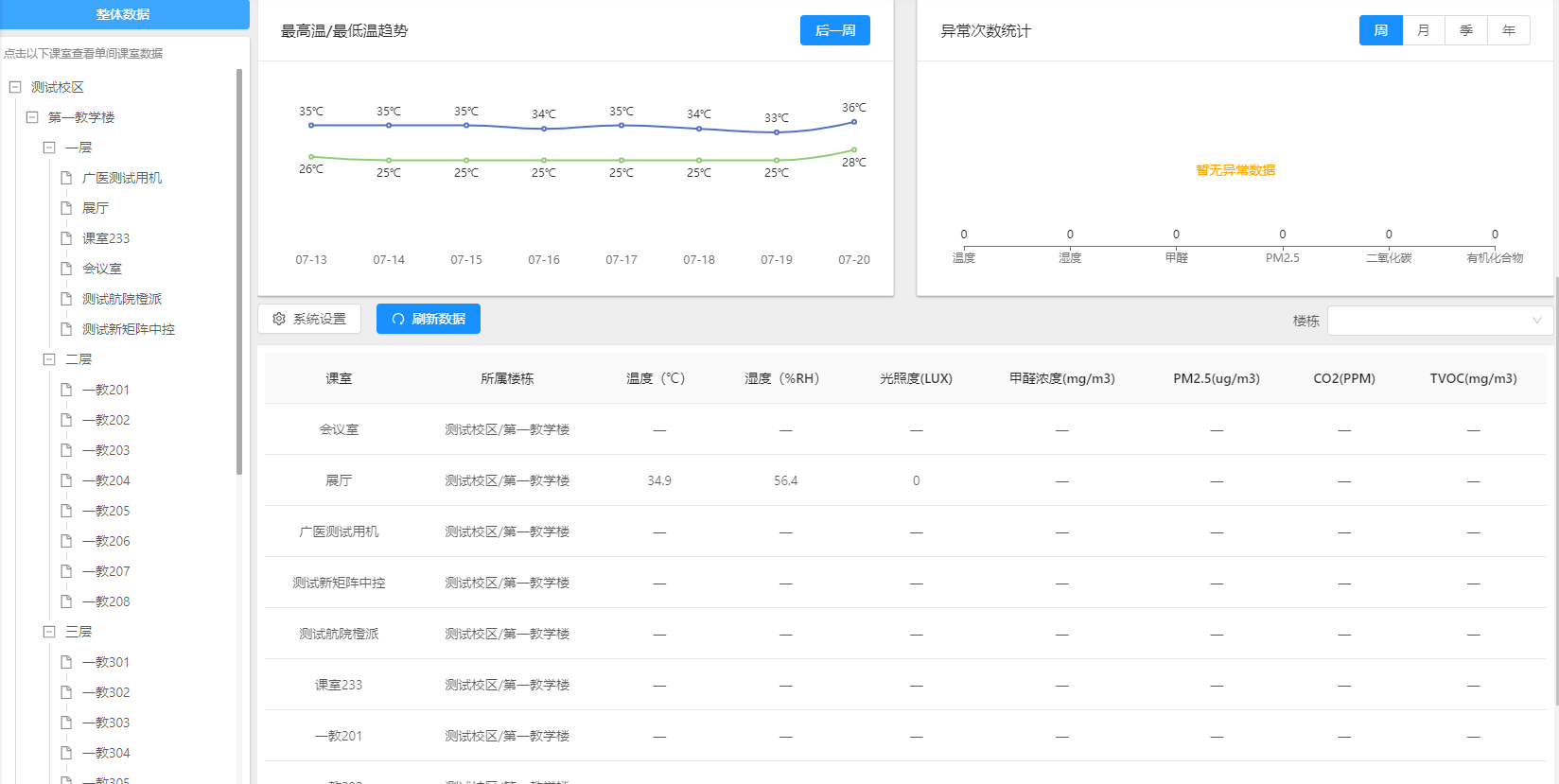
Task: Click file icon beside 一教204
Action: pos(66,480)
